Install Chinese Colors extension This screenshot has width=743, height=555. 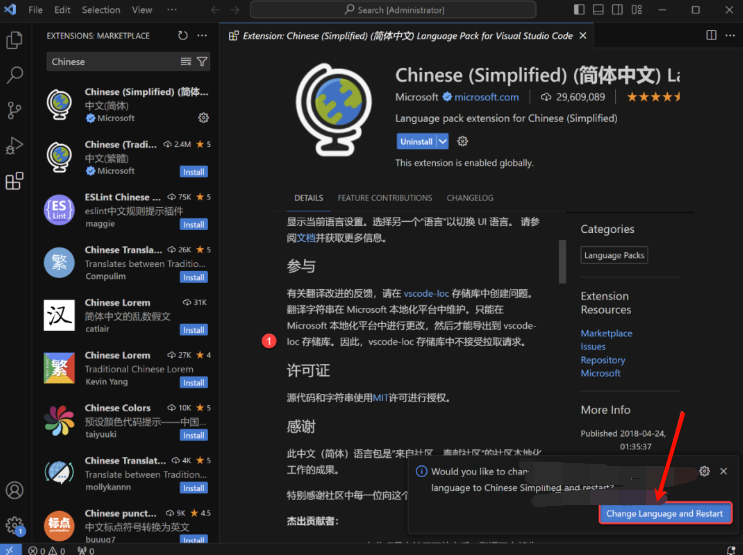tap(194, 435)
